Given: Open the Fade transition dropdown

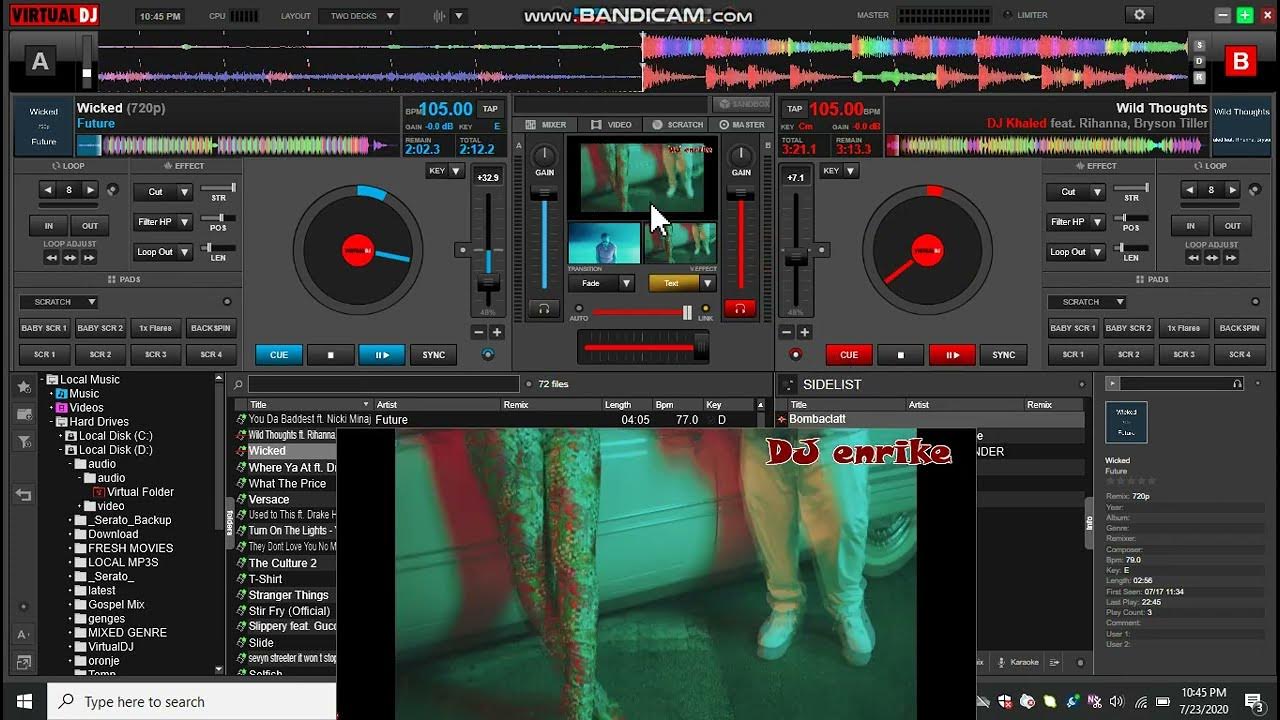Looking at the screenshot, I should [601, 283].
